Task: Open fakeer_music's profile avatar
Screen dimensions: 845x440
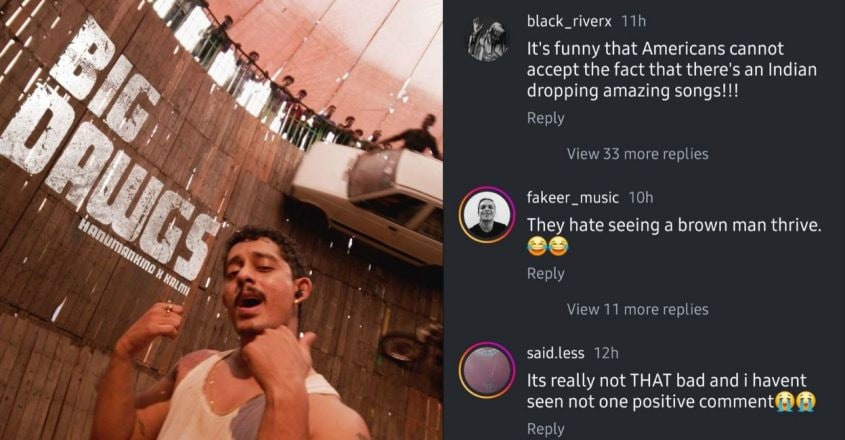Action: [x=487, y=214]
